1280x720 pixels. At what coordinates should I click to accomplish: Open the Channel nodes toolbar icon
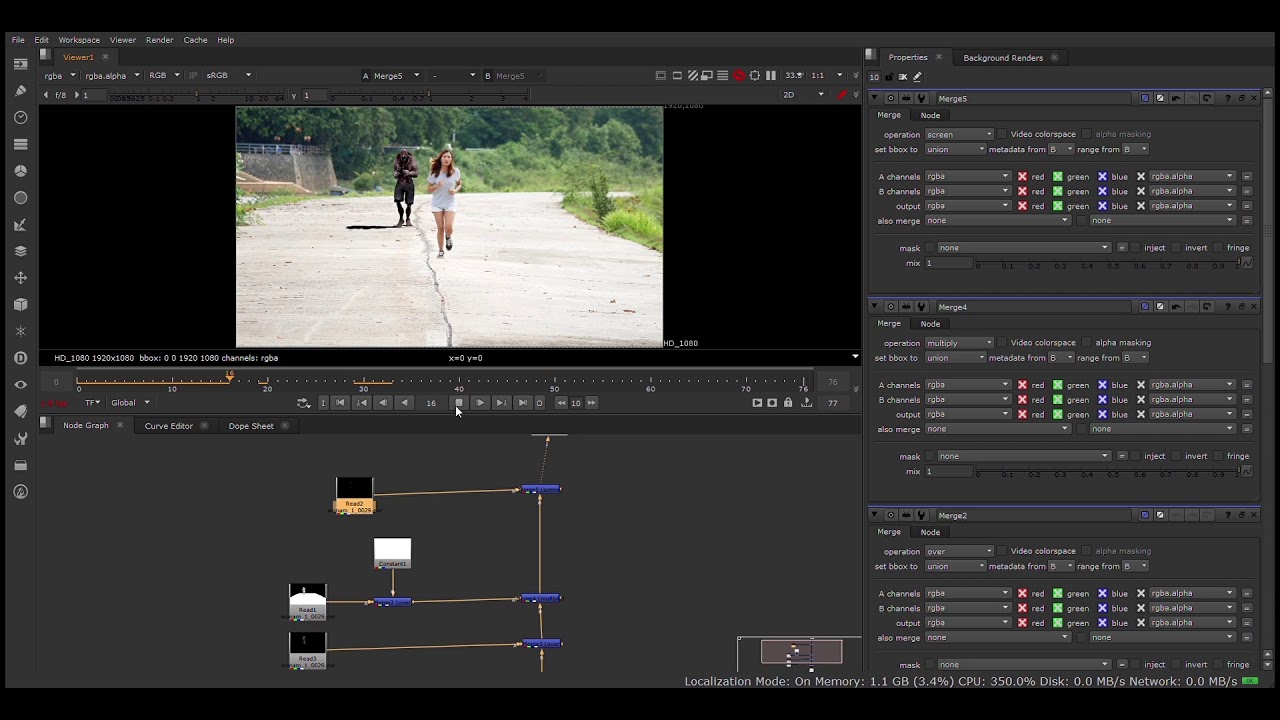point(20,144)
